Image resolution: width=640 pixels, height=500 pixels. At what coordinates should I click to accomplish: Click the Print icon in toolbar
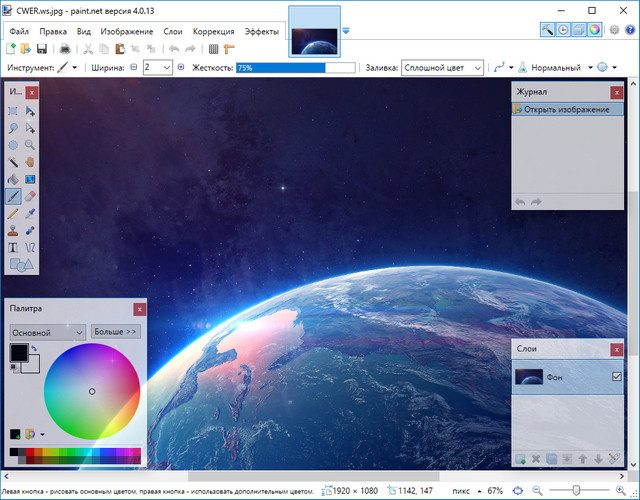click(x=65, y=48)
